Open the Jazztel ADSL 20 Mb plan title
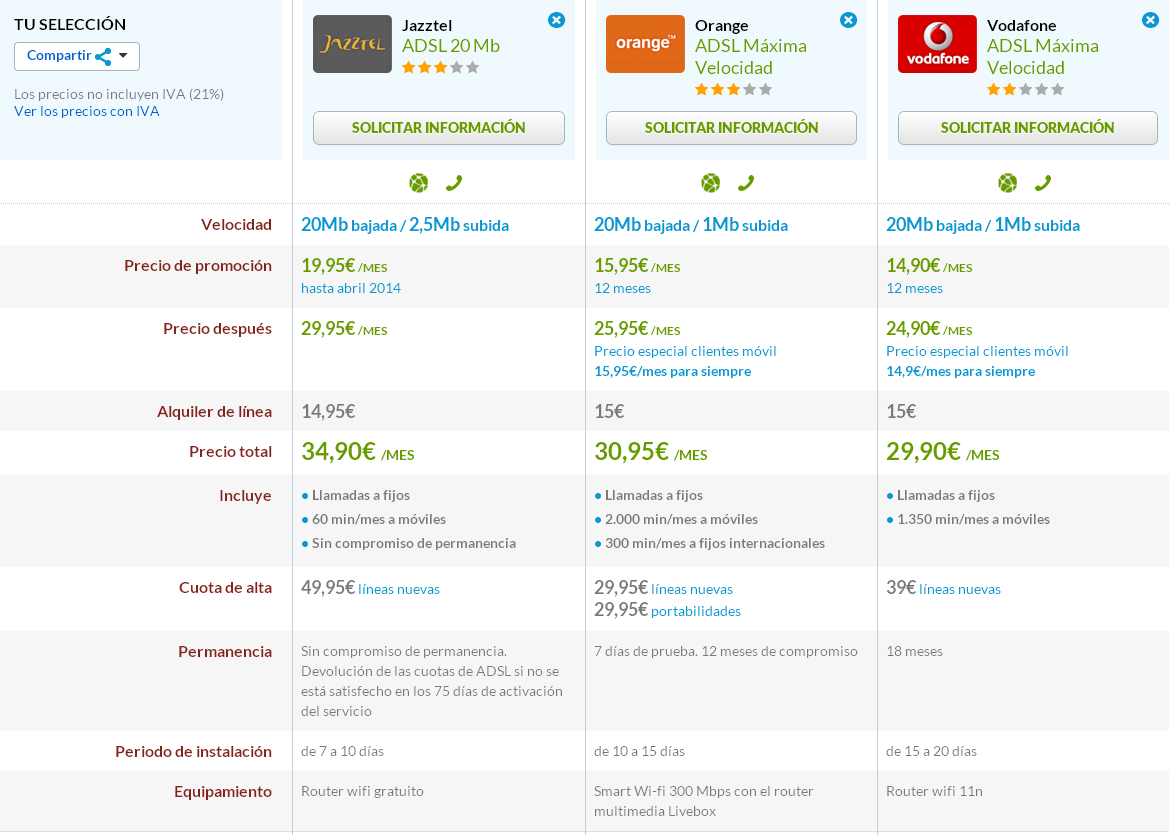Screen dimensions: 1171x835 click(x=450, y=46)
